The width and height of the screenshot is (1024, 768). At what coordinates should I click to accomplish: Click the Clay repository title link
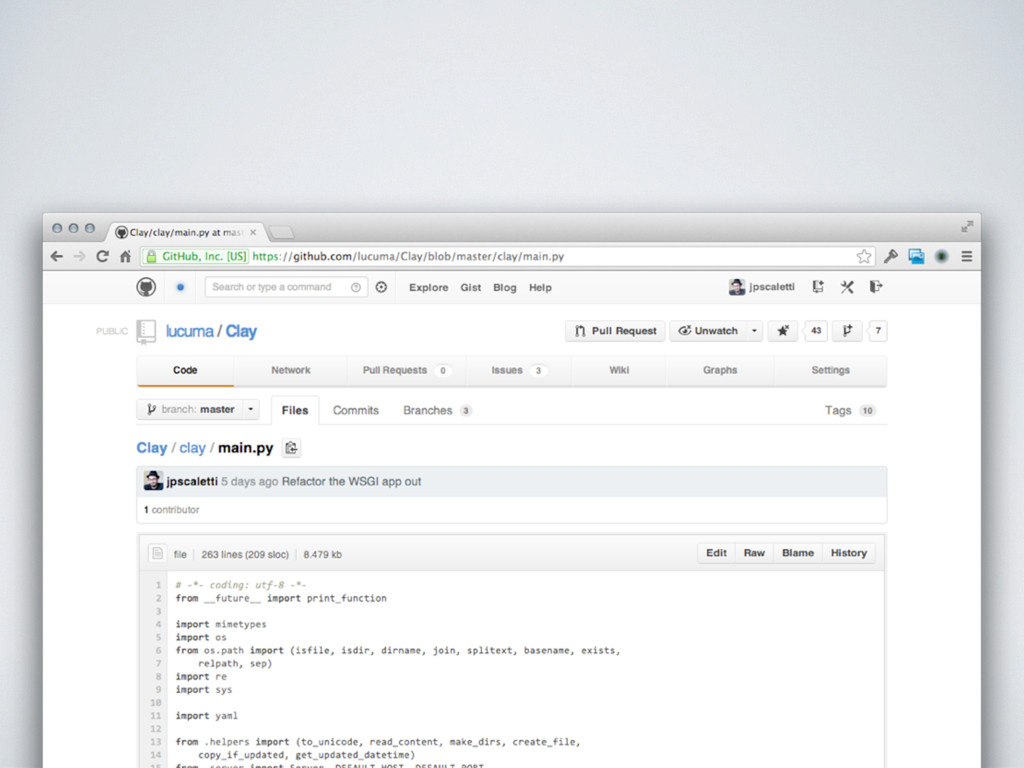click(x=241, y=331)
